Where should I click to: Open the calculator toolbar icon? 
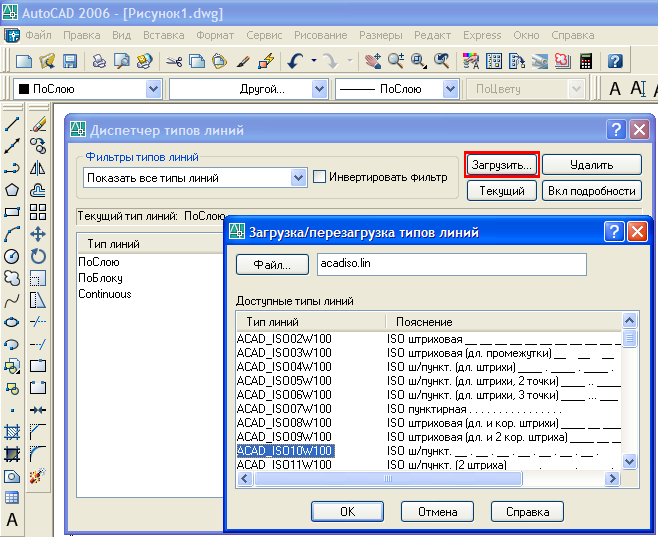[x=586, y=61]
